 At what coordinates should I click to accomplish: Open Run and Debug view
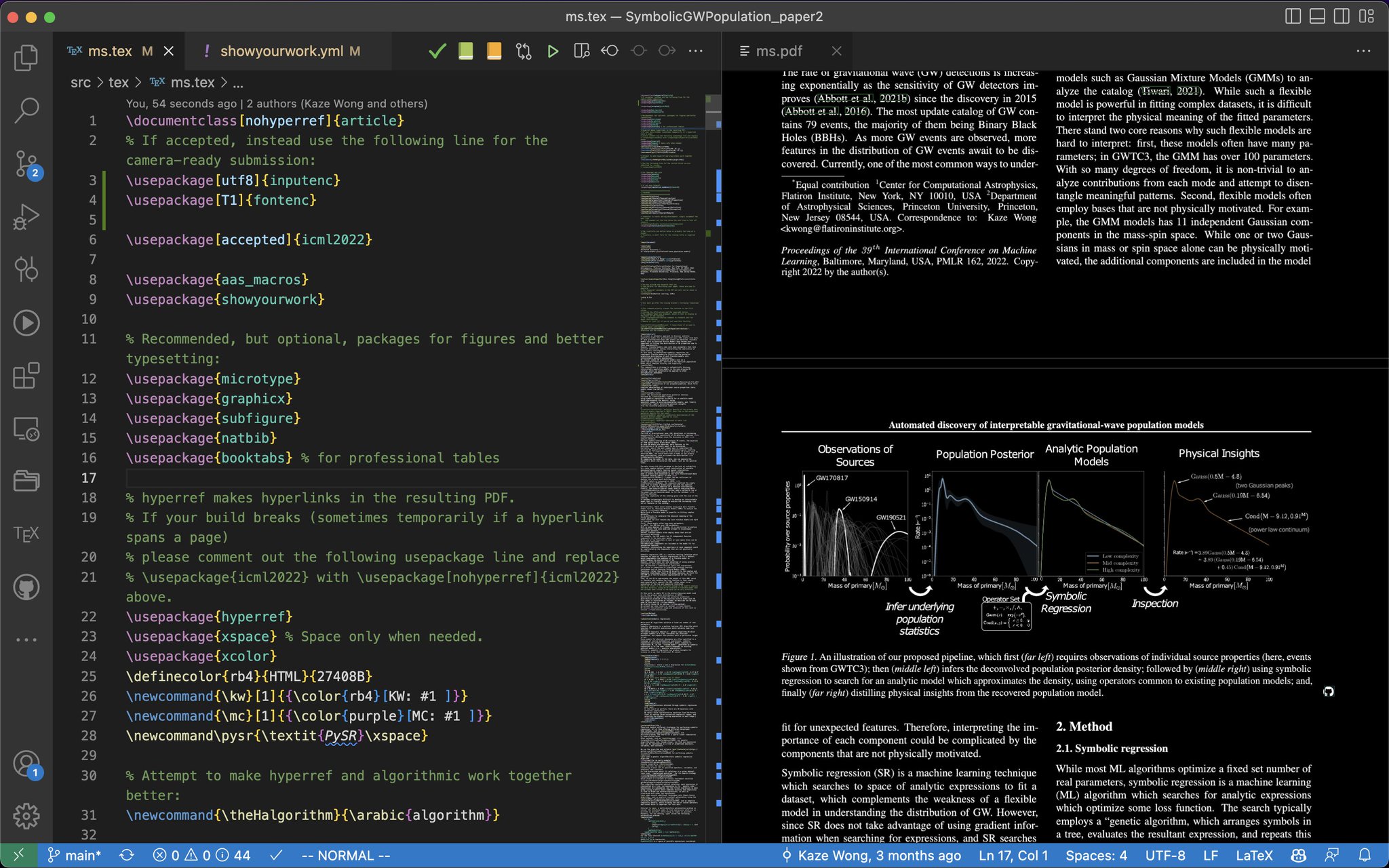26,217
